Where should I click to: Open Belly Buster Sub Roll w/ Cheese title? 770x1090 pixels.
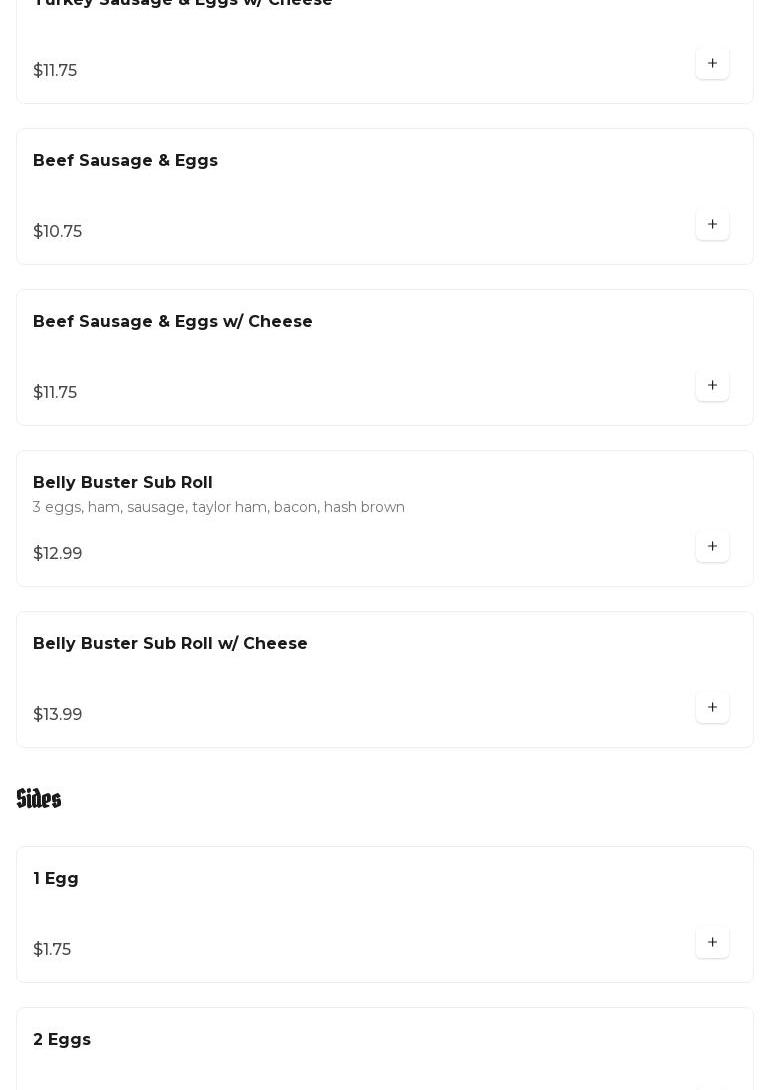coord(170,644)
